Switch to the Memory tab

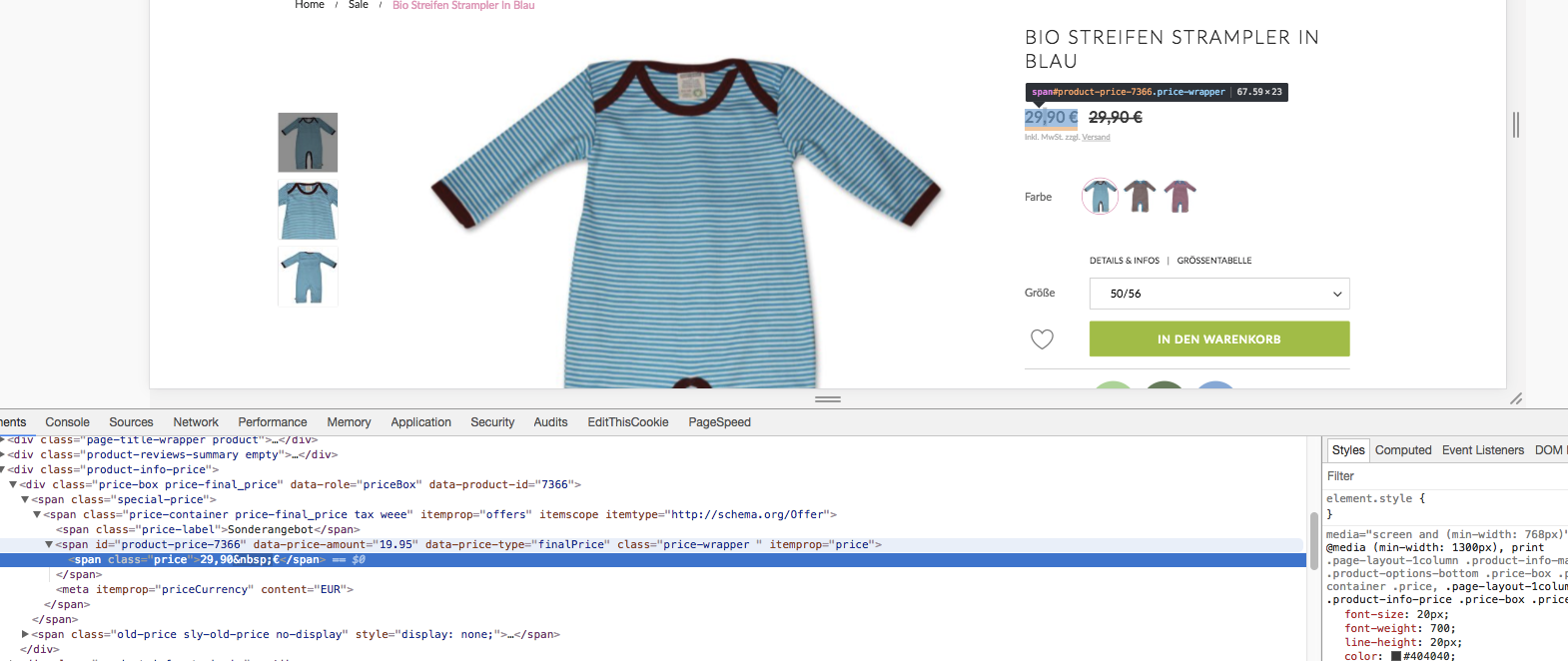[x=349, y=422]
